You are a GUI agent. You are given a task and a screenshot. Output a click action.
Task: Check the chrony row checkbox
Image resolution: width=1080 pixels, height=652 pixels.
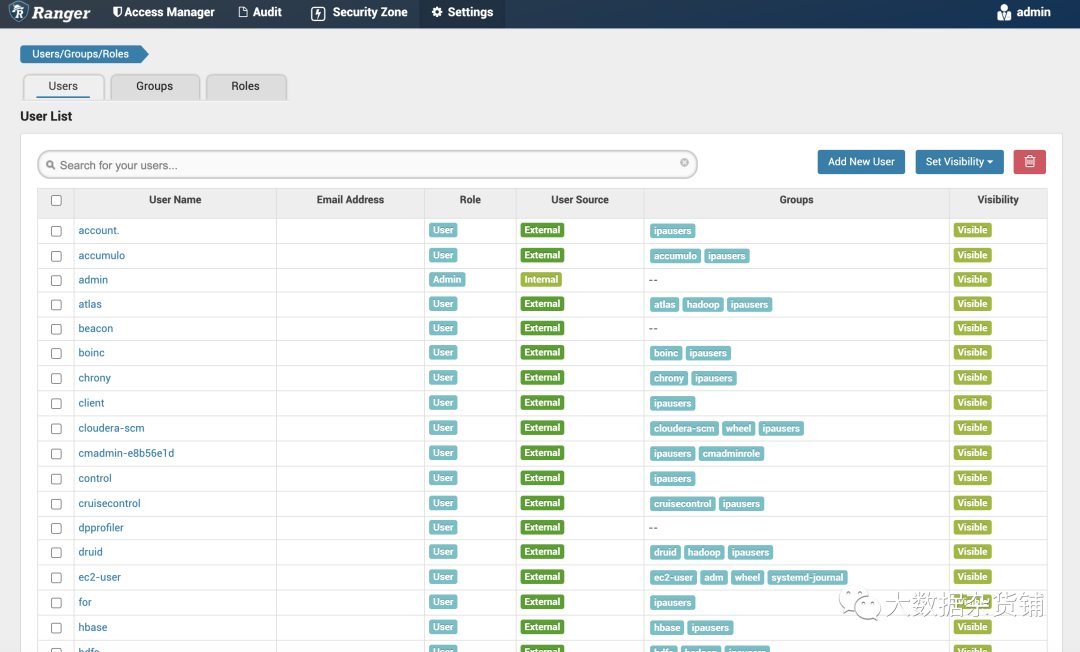pyautogui.click(x=56, y=379)
